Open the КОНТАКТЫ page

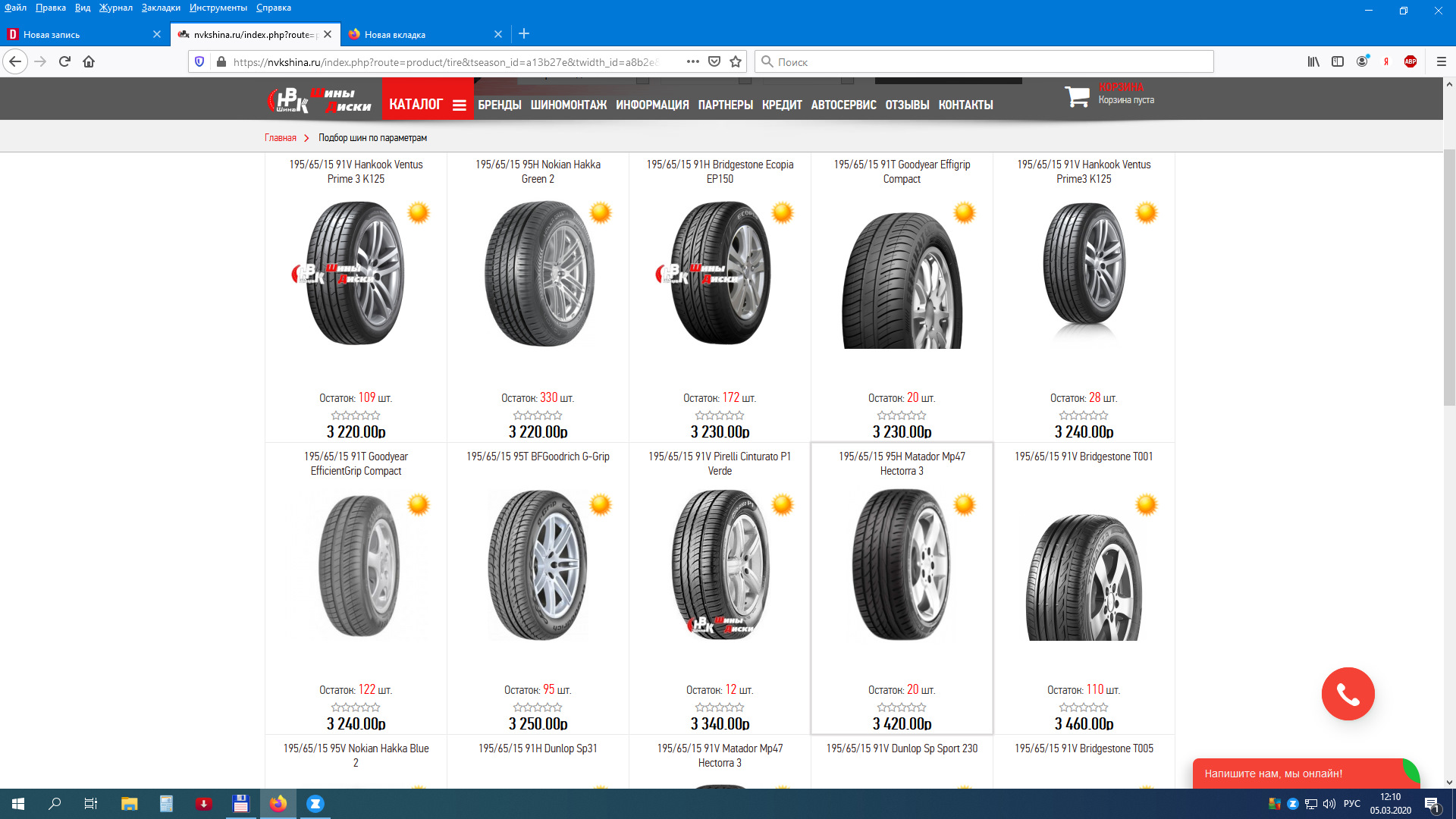[x=965, y=105]
